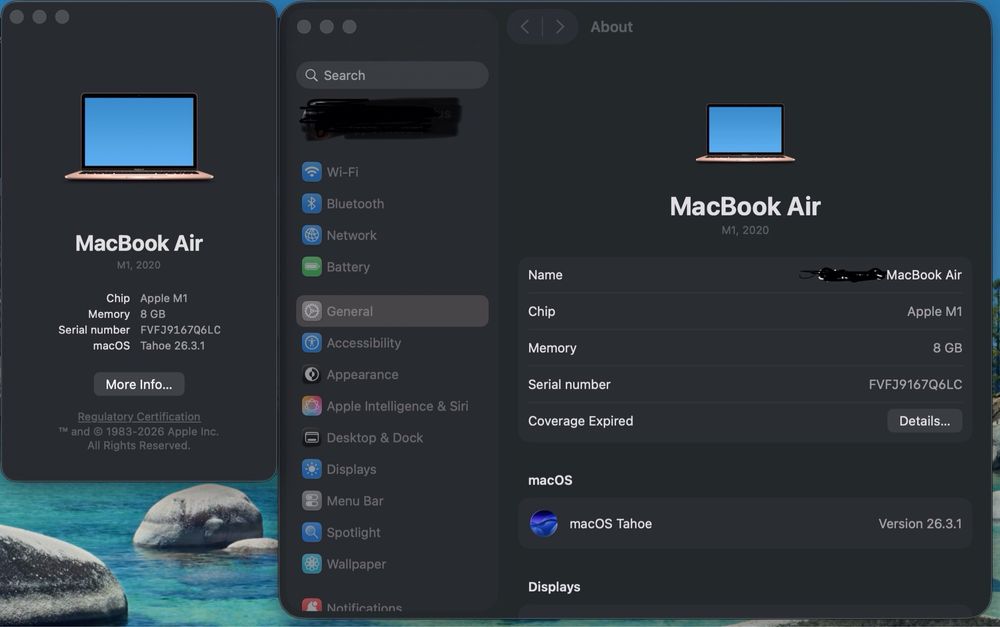Go forward with the right chevron

pyautogui.click(x=559, y=27)
